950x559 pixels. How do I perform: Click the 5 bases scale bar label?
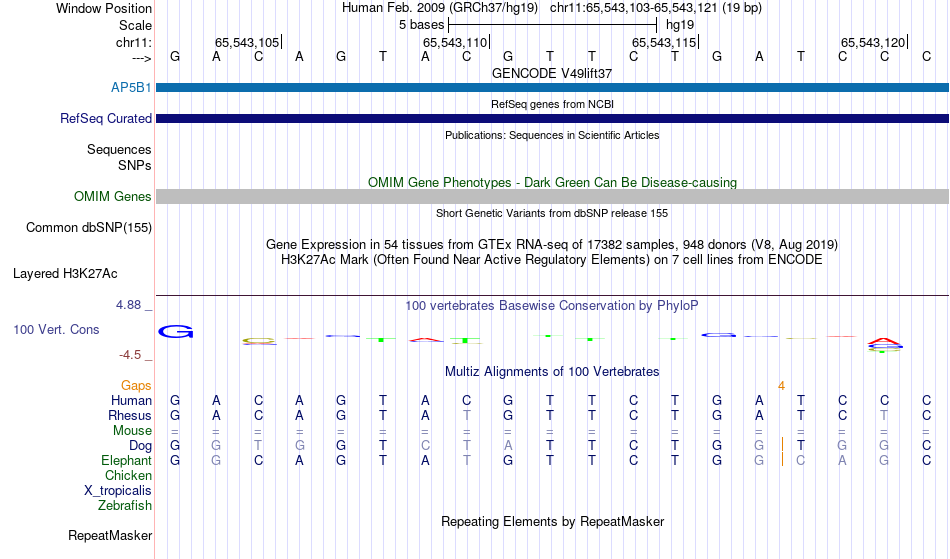click(x=421, y=25)
